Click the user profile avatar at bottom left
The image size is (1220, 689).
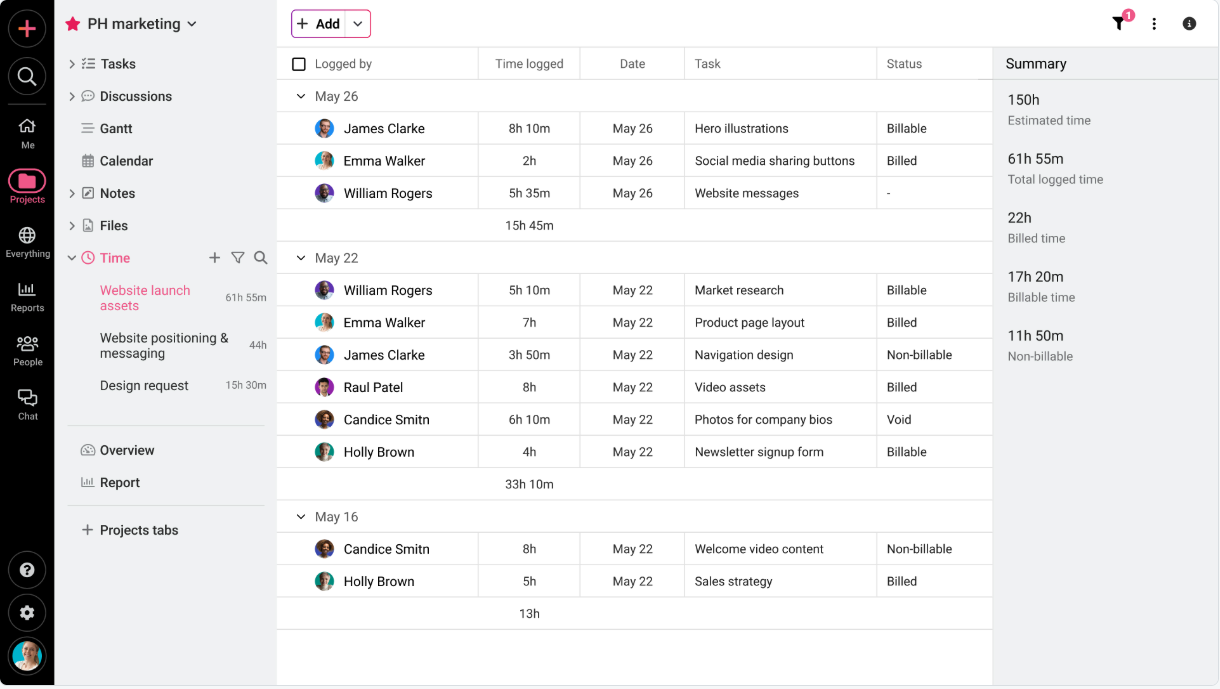point(27,656)
